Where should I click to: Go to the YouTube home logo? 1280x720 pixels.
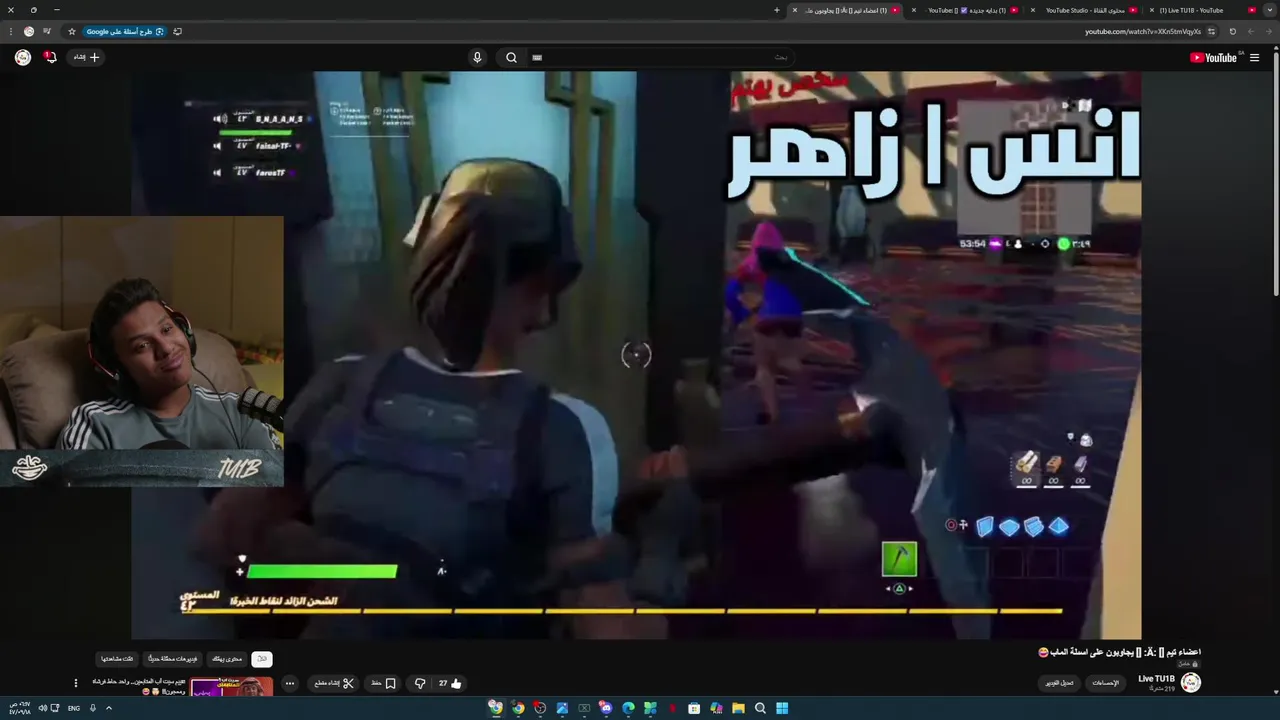pos(1214,58)
